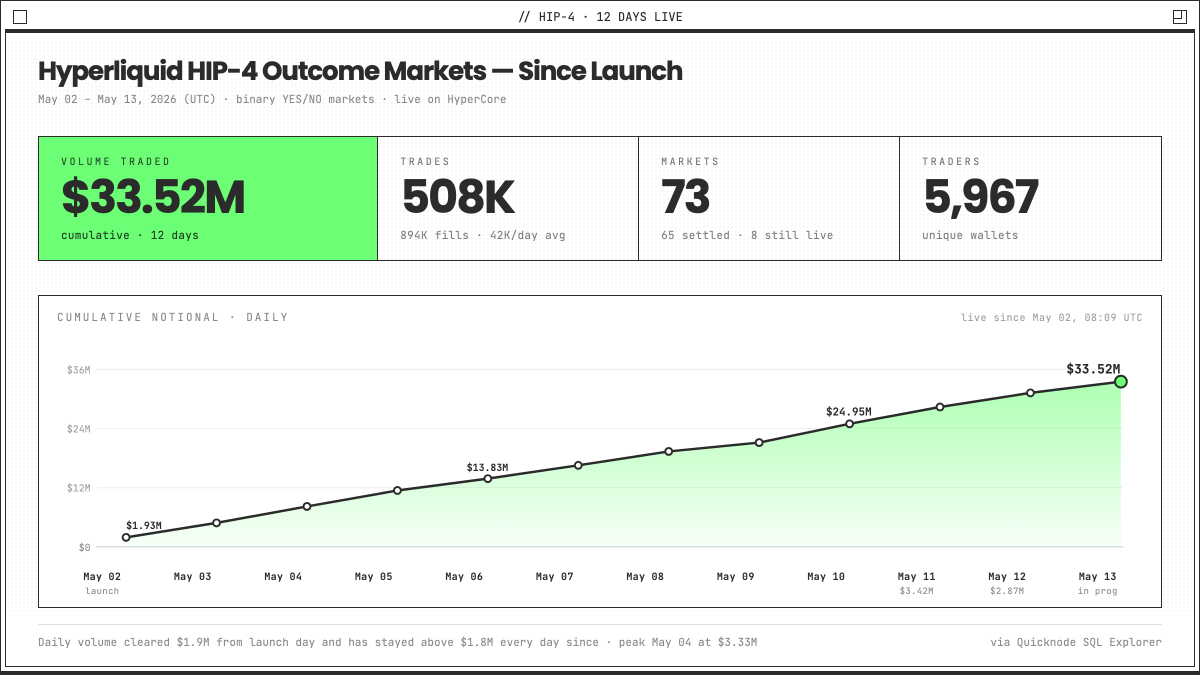This screenshot has height=675, width=1200.
Task: Click the footer sentence about daily volume peak
Action: click(398, 642)
